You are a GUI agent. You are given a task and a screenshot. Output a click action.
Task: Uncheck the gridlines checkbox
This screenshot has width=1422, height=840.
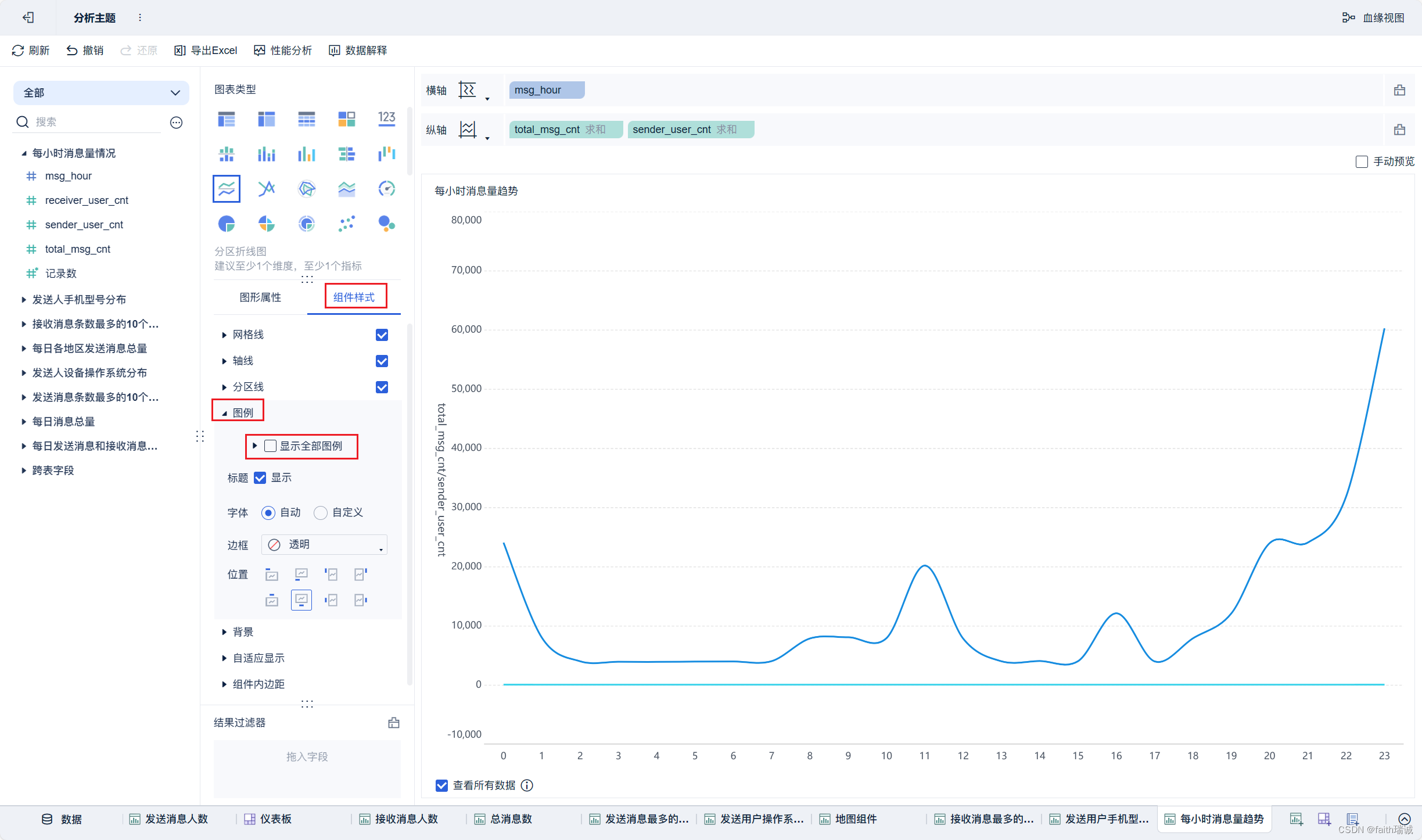(382, 335)
